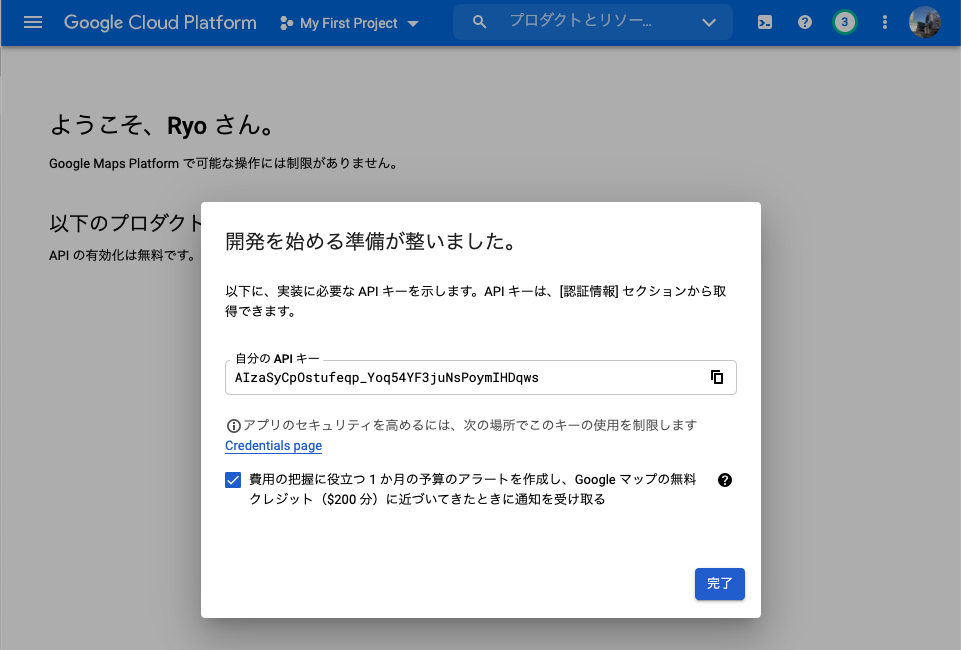This screenshot has height=650, width=961.
Task: Click the Google Cloud Platform header title
Action: 159,21
